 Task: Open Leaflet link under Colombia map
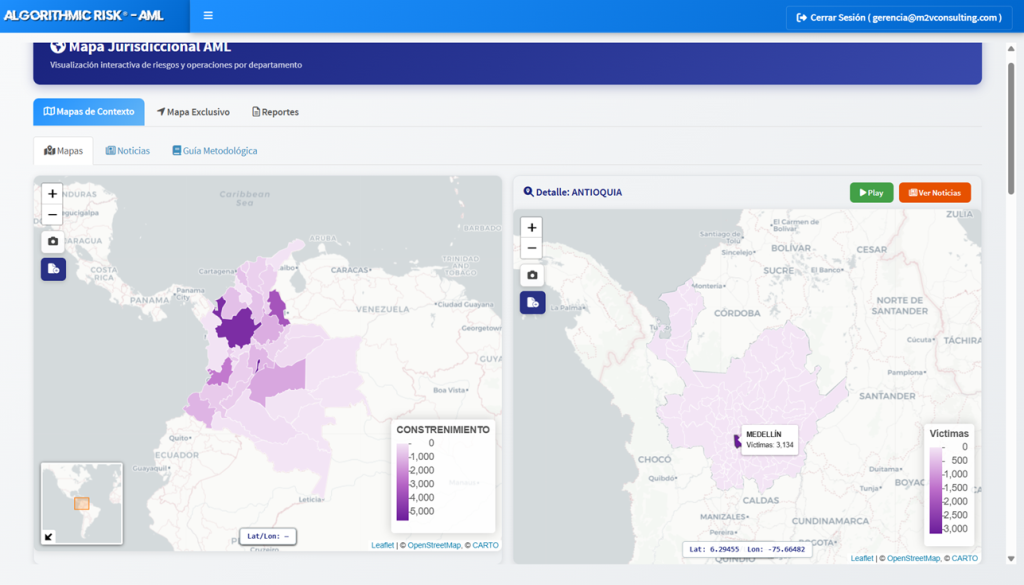pyautogui.click(x=383, y=545)
